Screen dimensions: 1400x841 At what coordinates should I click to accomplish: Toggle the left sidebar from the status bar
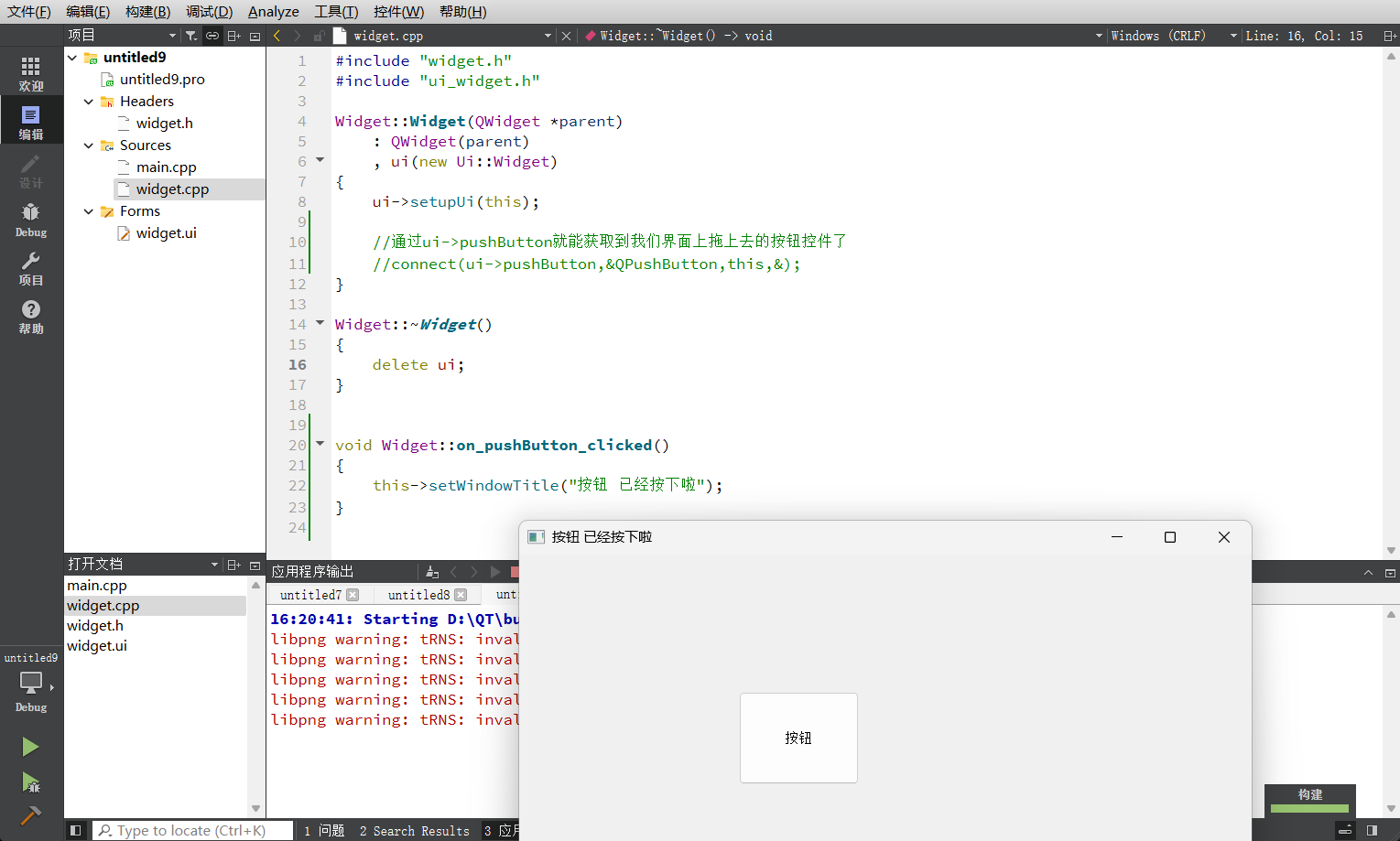76,830
